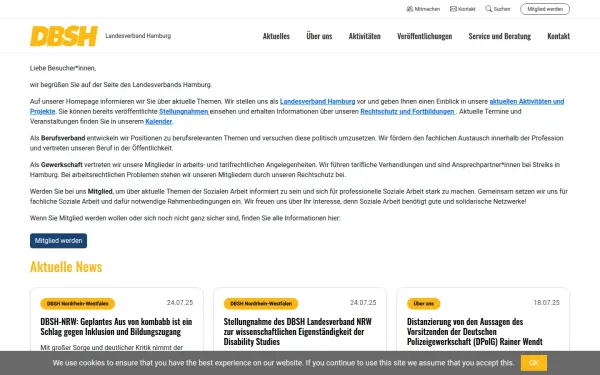Click the Liebe Besucher*innen greeting text

point(63,68)
